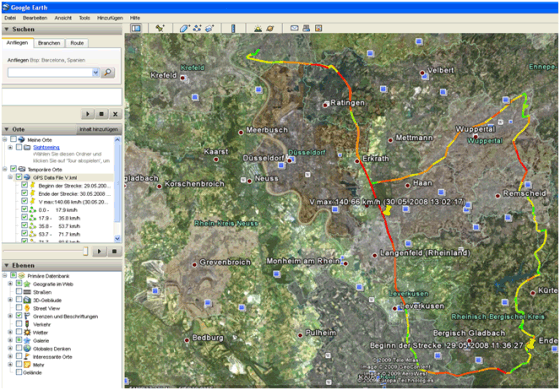Click the Add Polygon toolbar icon
This screenshot has width=560, height=390.
[184, 28]
